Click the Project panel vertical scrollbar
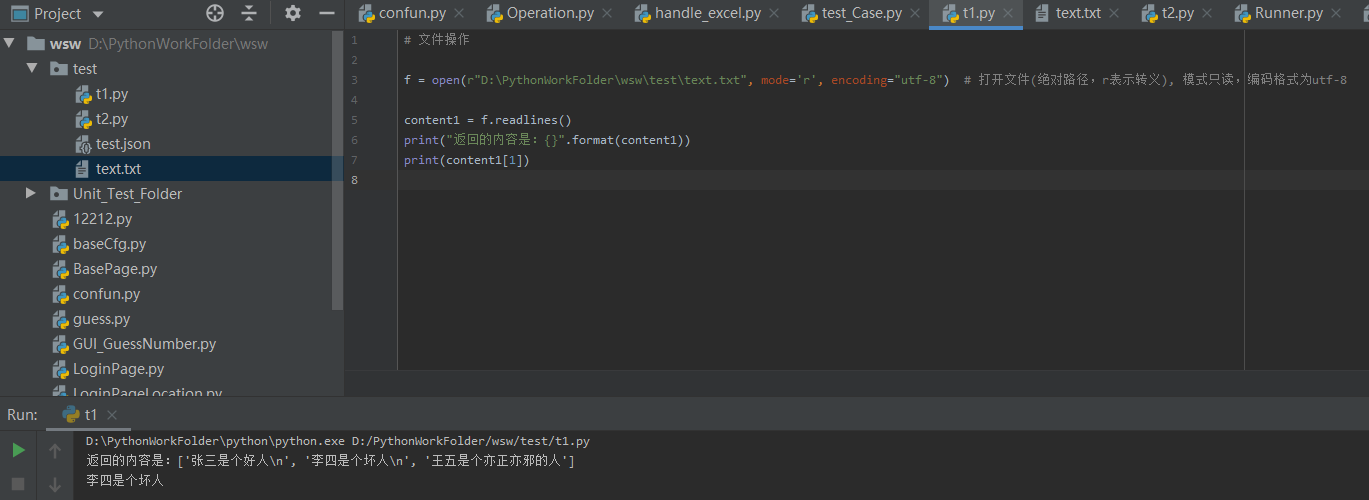Image resolution: width=1369 pixels, height=500 pixels. (338, 170)
